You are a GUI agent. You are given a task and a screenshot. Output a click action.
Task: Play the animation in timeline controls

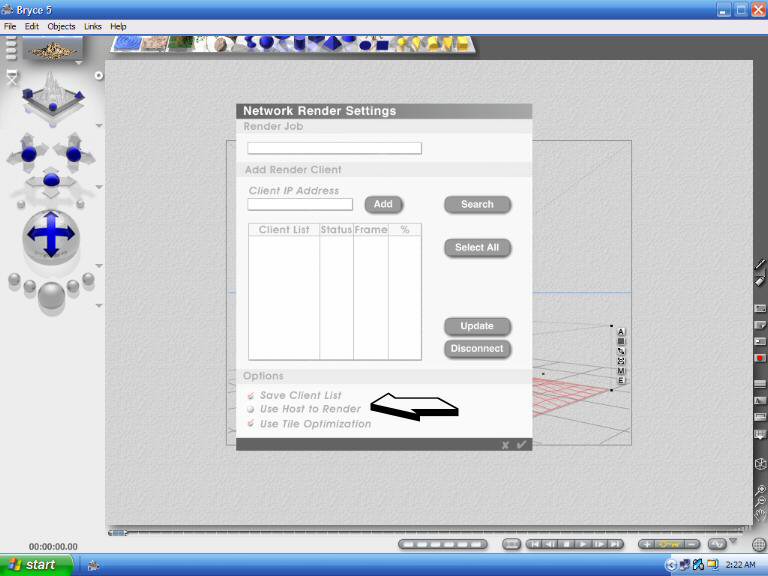[x=583, y=544]
